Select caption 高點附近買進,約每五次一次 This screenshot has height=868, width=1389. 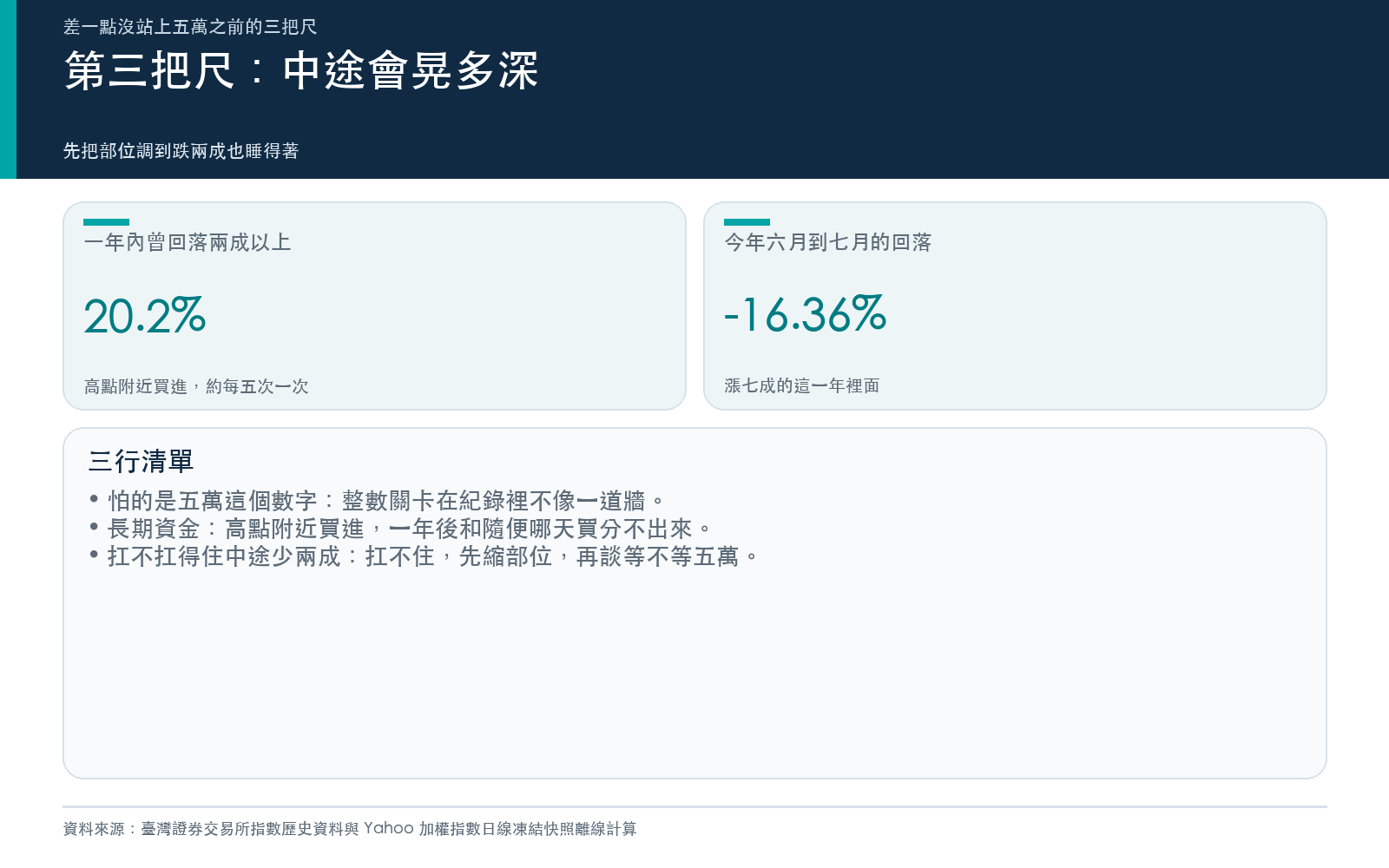pyautogui.click(x=196, y=386)
